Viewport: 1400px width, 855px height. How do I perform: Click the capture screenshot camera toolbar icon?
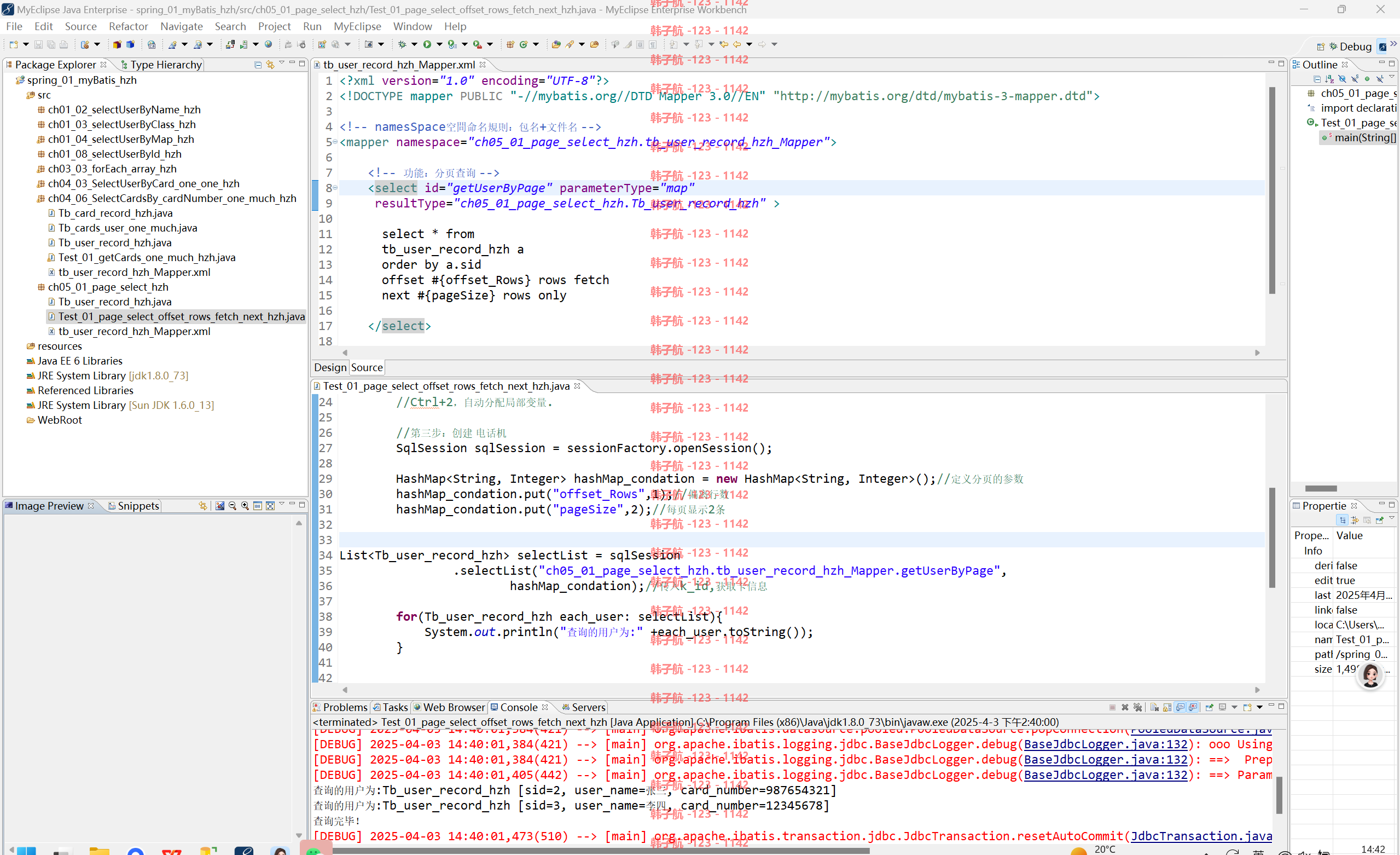click(x=369, y=44)
